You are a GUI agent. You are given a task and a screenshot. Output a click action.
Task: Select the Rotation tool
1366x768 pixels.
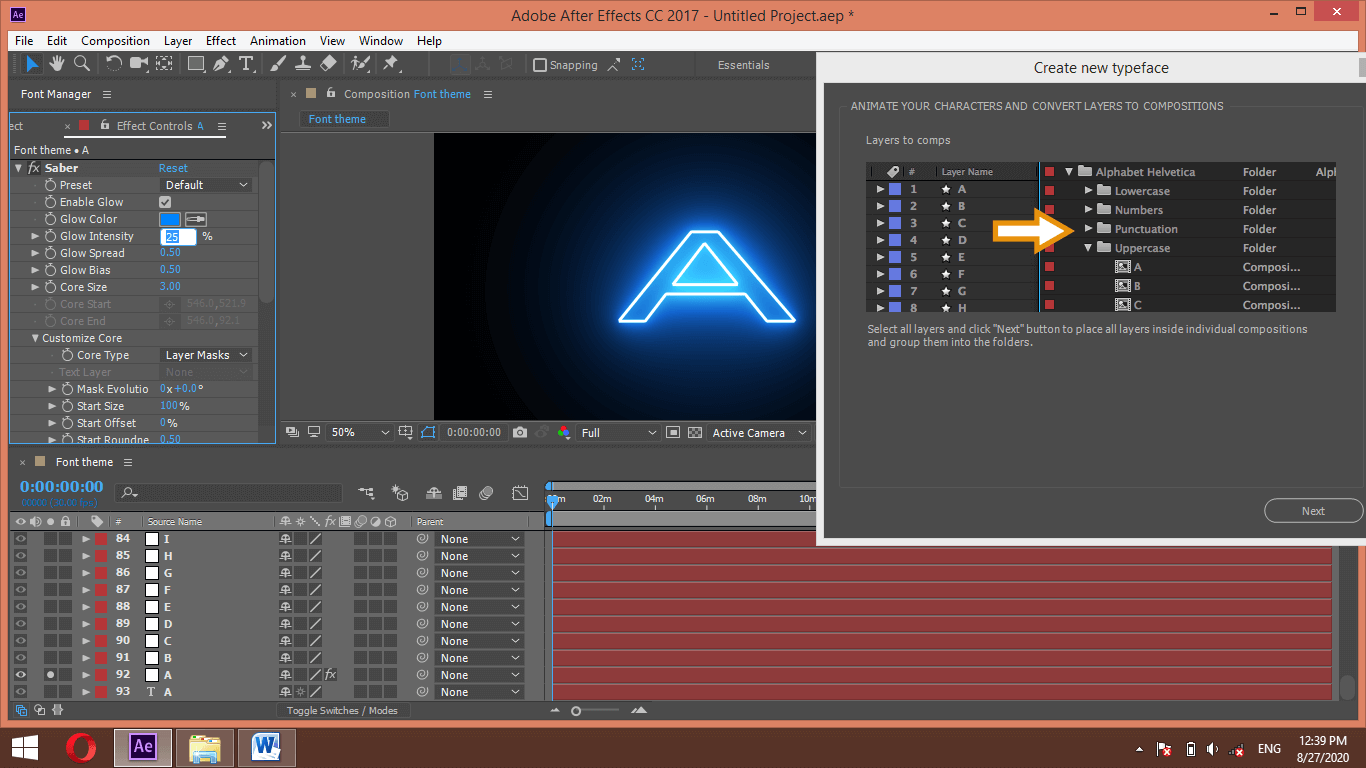click(115, 64)
